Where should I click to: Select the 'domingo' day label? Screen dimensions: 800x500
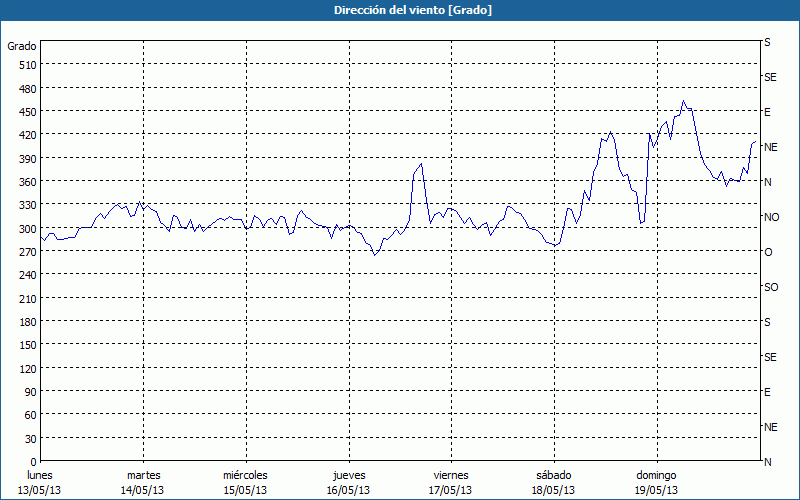pyautogui.click(x=656, y=475)
